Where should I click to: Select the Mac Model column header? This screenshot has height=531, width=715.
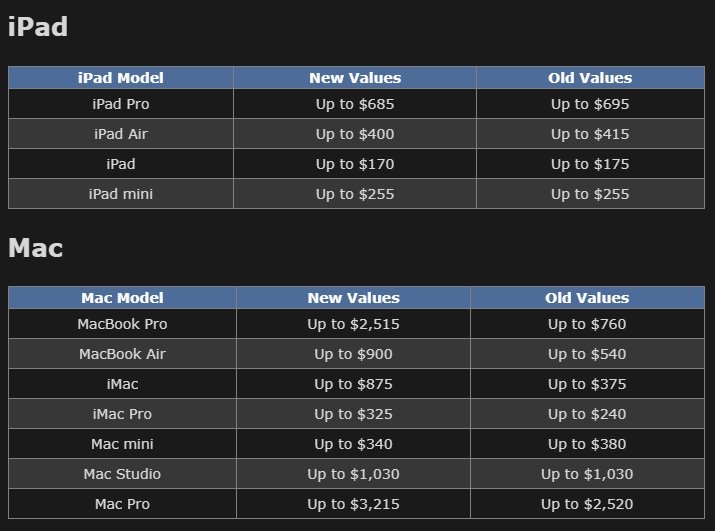(x=122, y=298)
